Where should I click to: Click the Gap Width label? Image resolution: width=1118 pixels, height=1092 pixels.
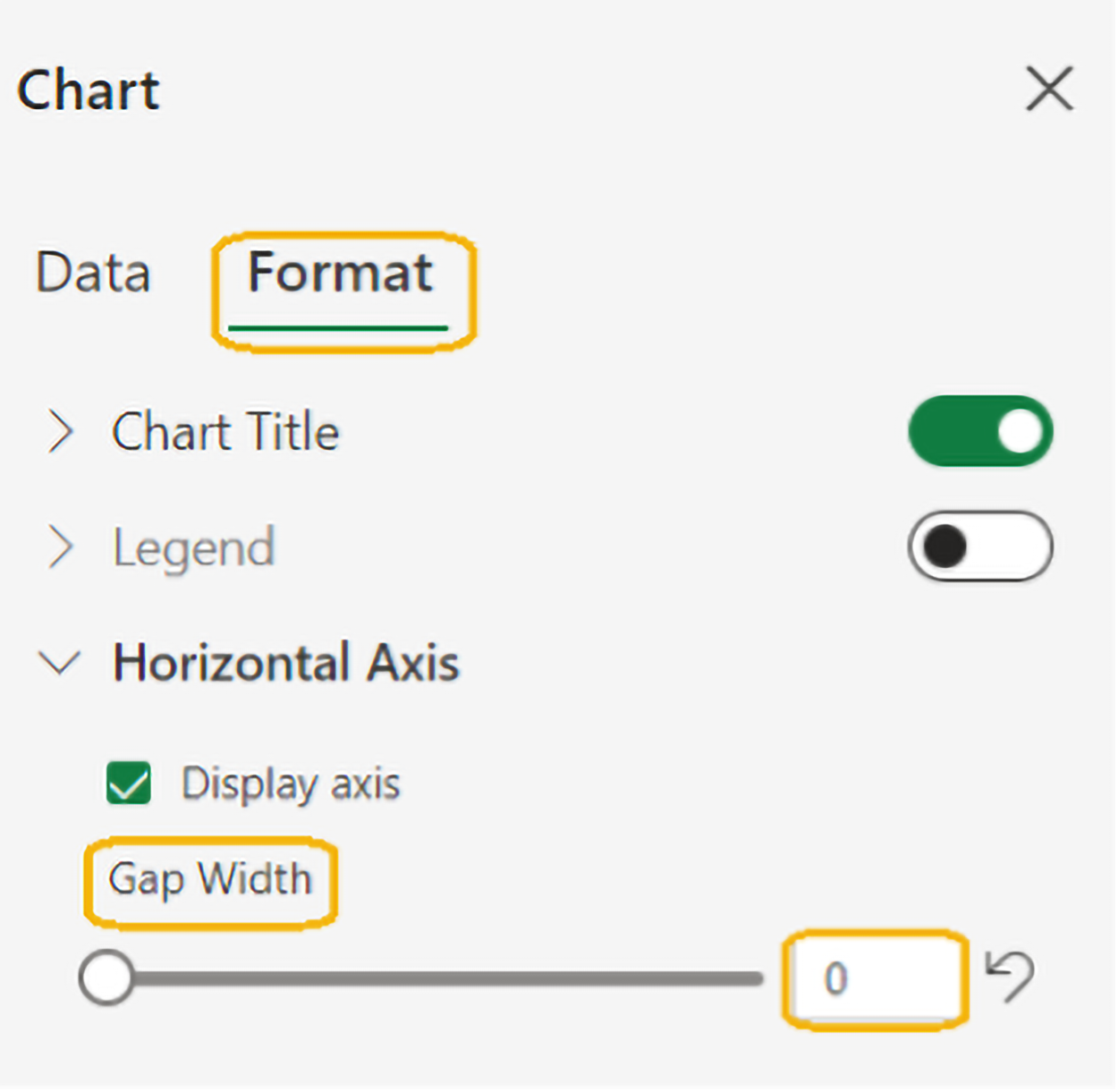[210, 878]
